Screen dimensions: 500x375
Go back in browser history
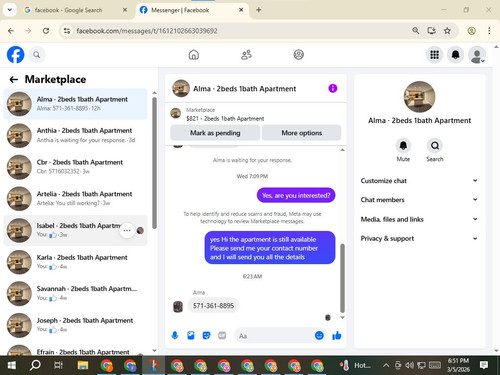[11, 31]
